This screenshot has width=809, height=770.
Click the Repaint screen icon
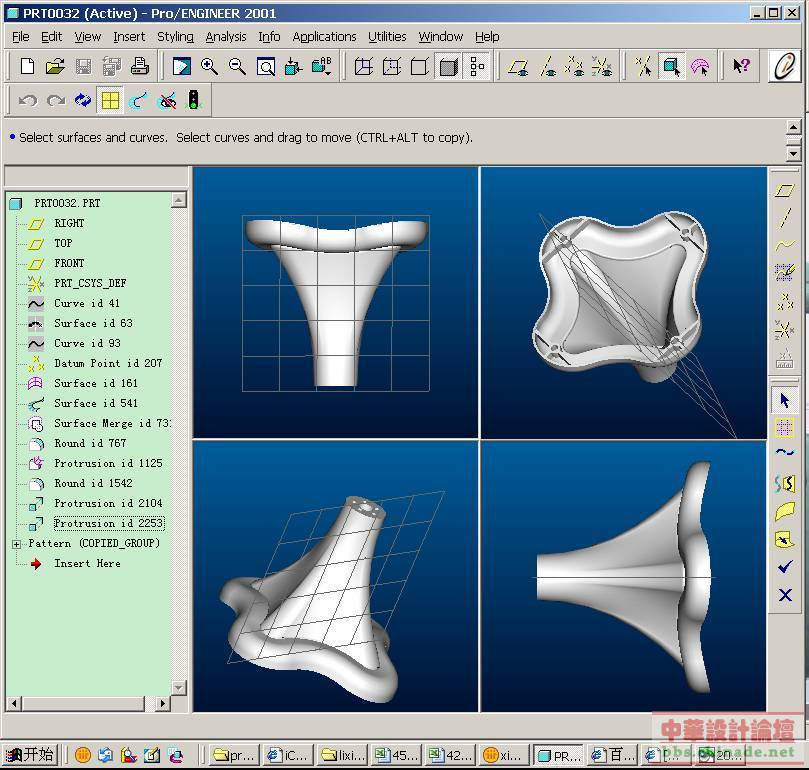click(x=181, y=67)
